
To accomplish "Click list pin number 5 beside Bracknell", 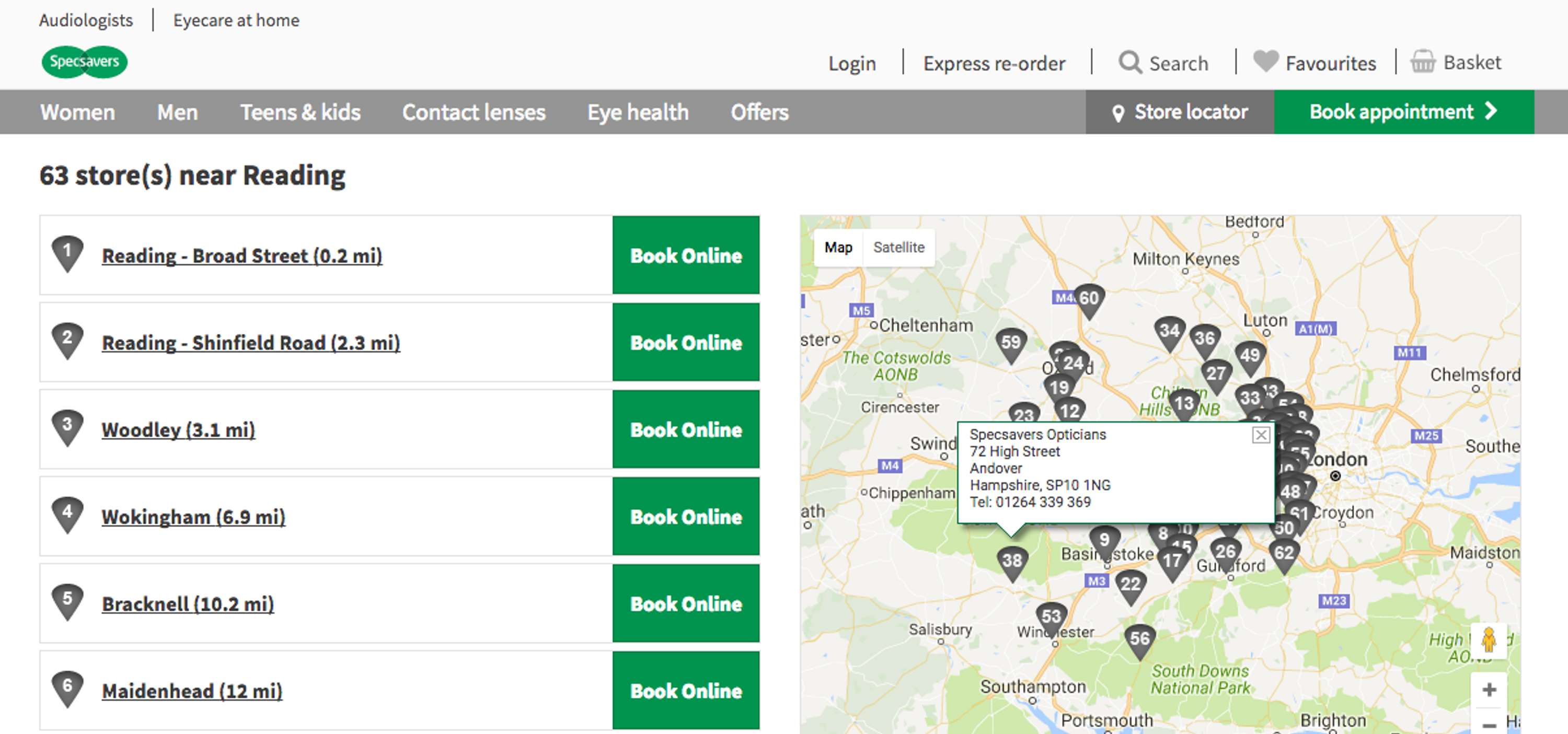I will click(x=67, y=601).
